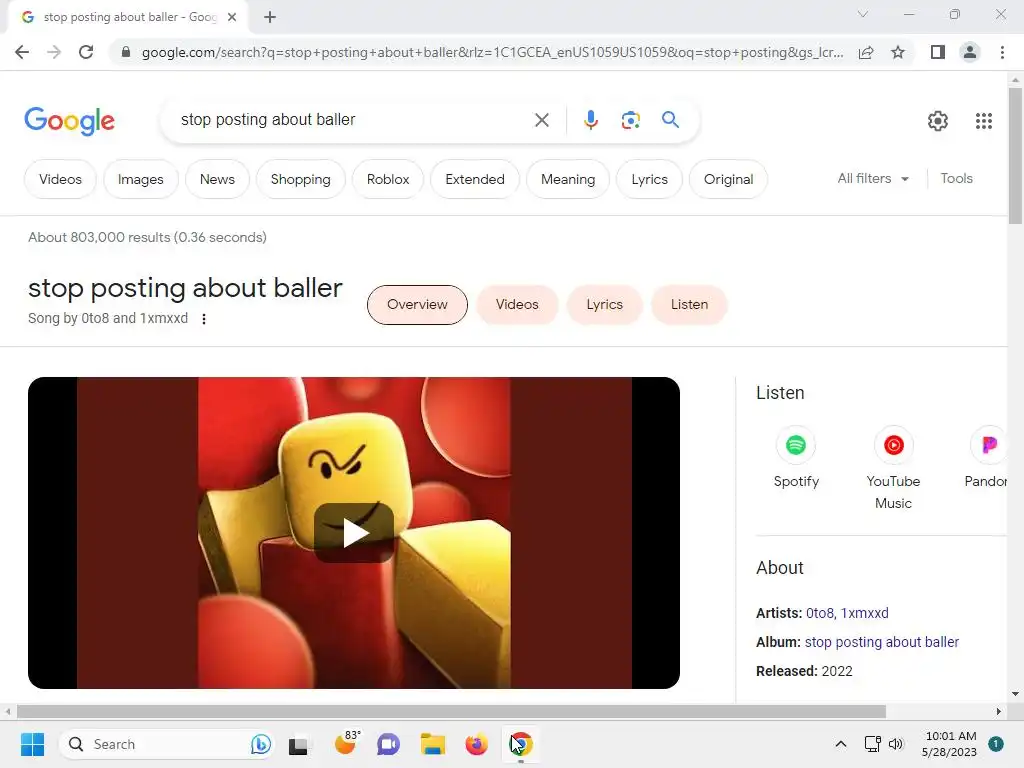Open a new tab

(x=270, y=17)
